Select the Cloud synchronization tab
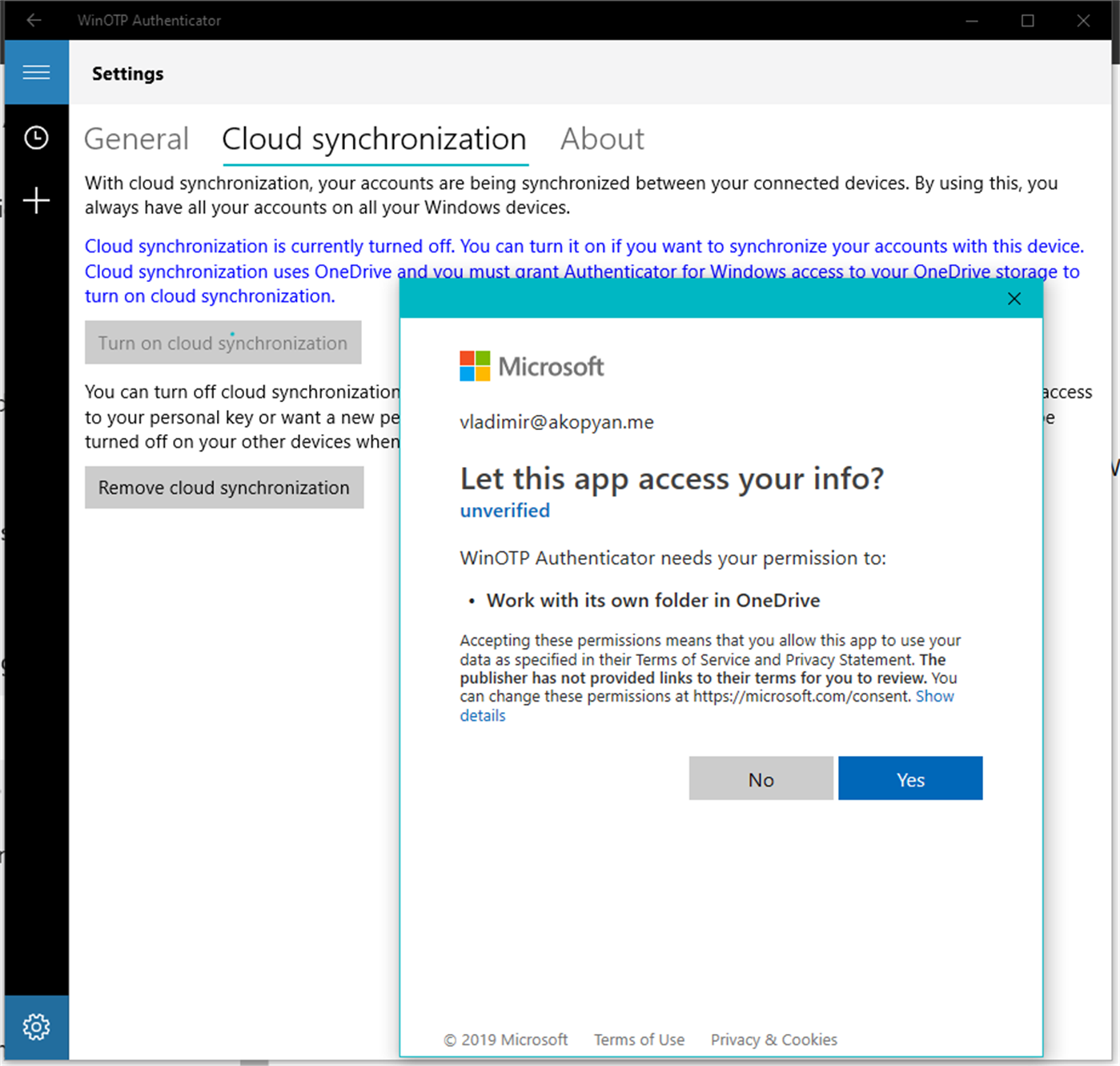Screen dimensions: 1120x1066 [x=375, y=139]
